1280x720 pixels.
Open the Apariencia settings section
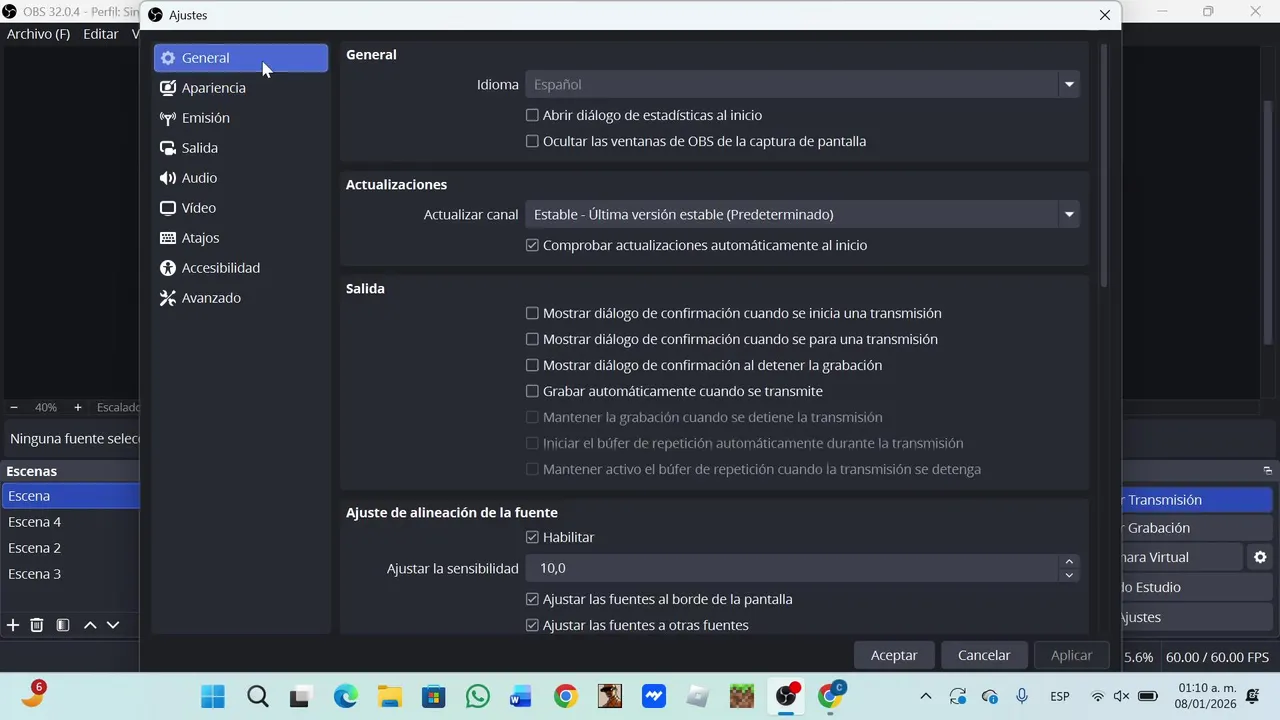click(241, 88)
